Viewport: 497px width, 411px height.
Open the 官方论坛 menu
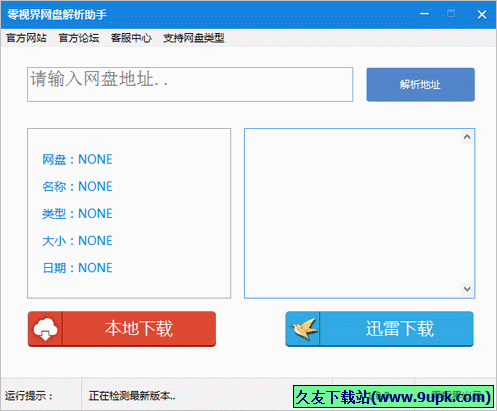79,38
